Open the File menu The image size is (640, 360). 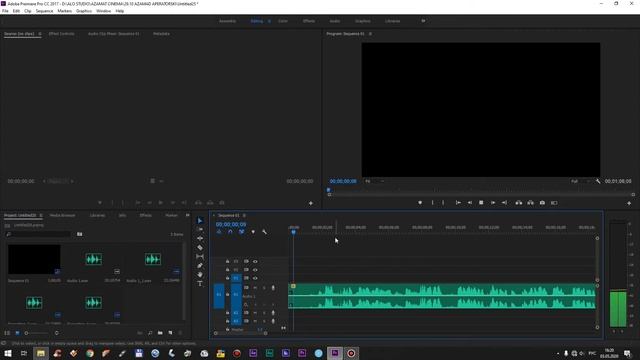pyautogui.click(x=5, y=11)
